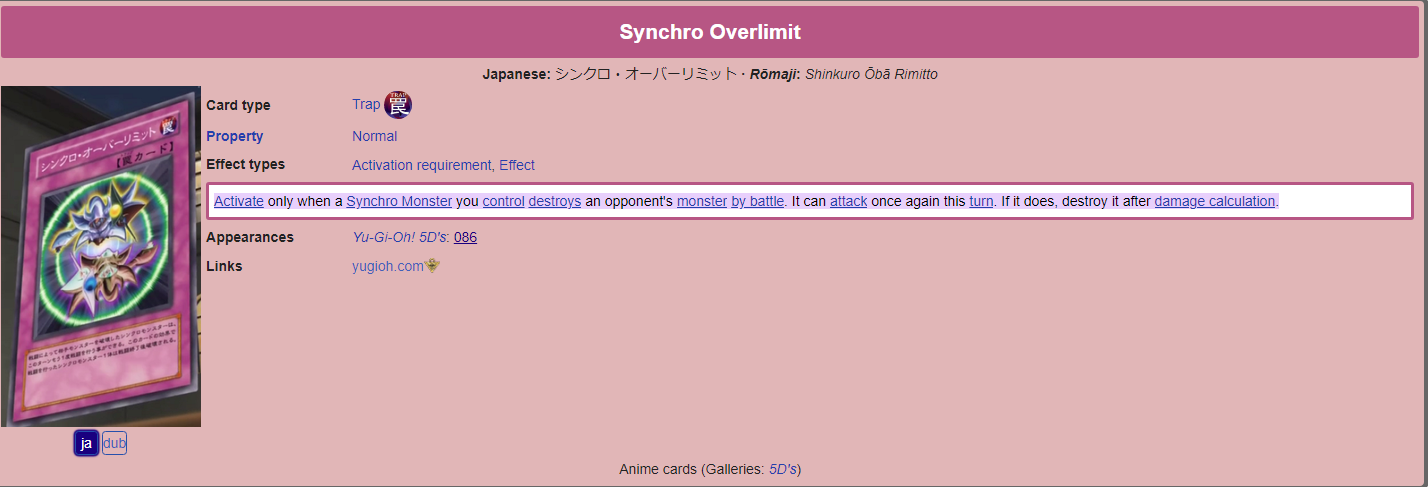Follow the turn link
The width and height of the screenshot is (1428, 487).
981,201
